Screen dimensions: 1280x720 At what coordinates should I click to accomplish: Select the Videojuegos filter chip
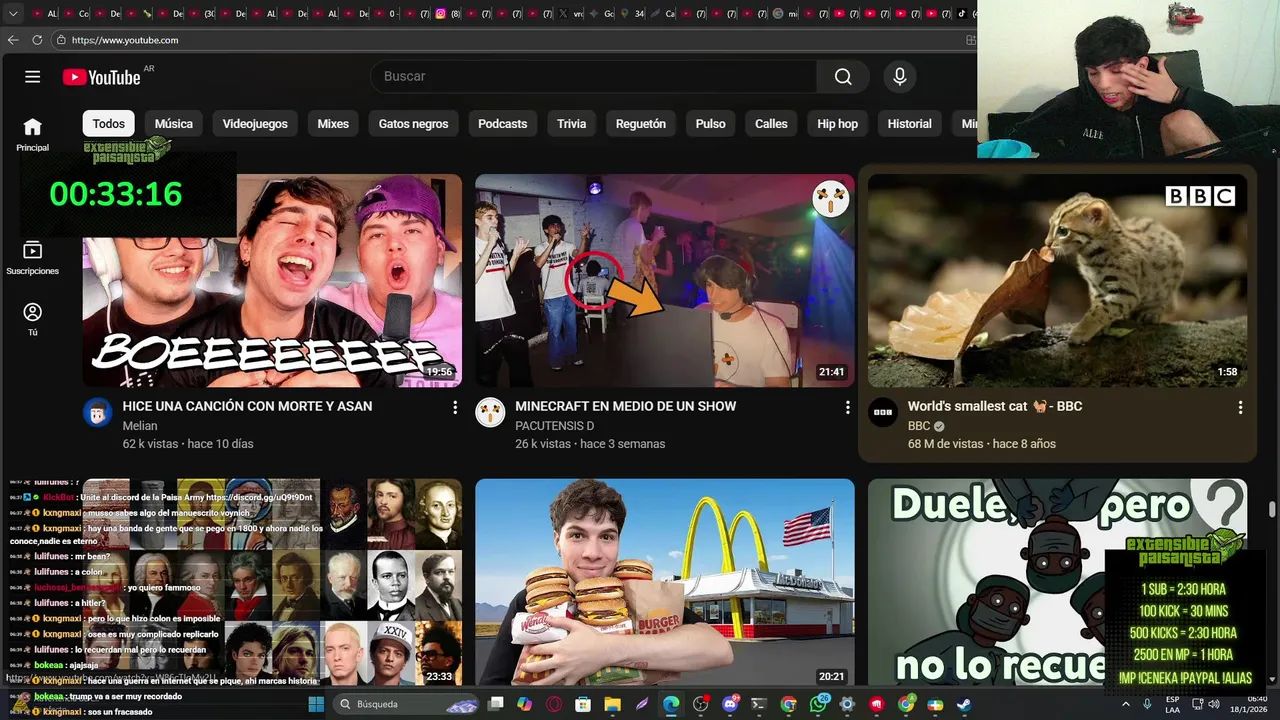tap(255, 124)
